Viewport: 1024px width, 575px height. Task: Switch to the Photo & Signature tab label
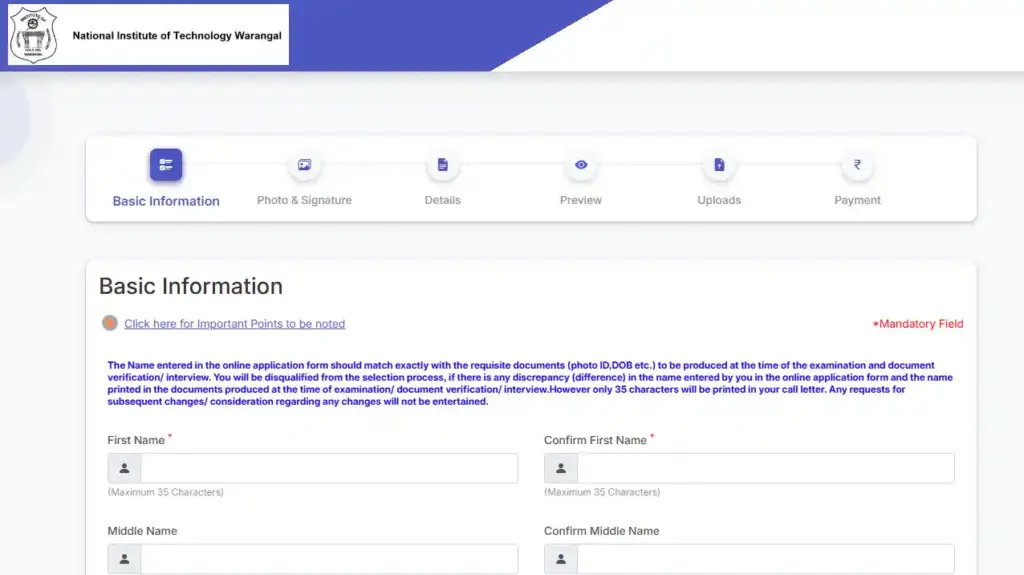coord(304,200)
